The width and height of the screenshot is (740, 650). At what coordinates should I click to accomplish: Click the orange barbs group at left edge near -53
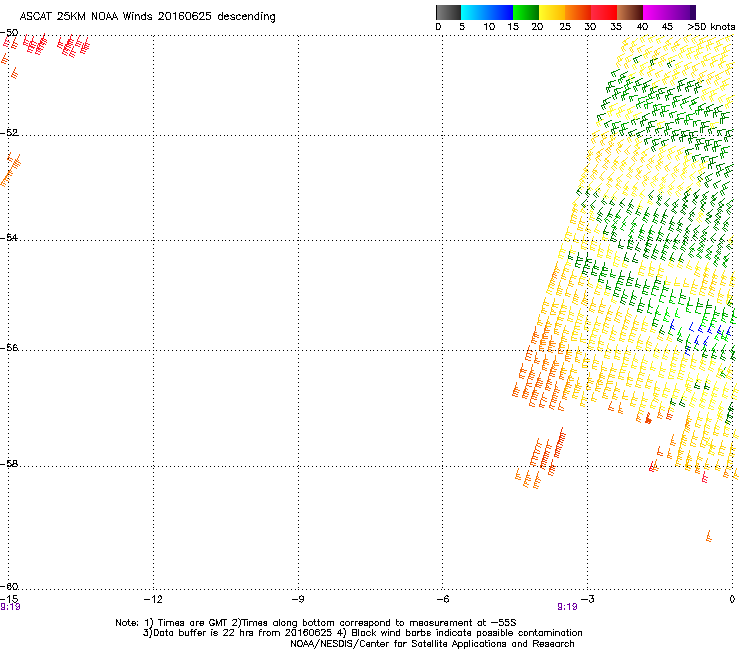tap(10, 170)
